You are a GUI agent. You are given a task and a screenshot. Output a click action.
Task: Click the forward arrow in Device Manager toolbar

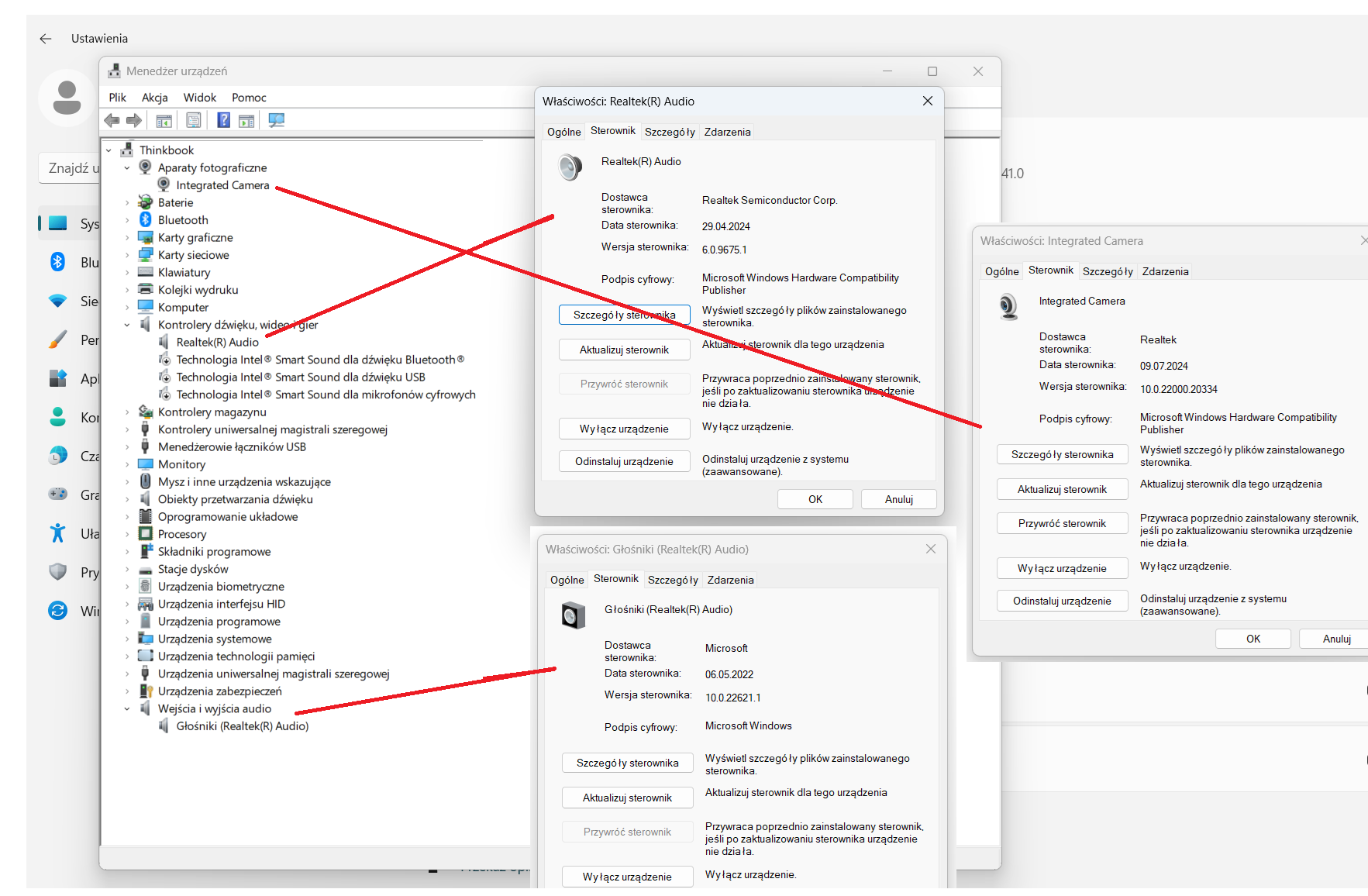click(134, 120)
